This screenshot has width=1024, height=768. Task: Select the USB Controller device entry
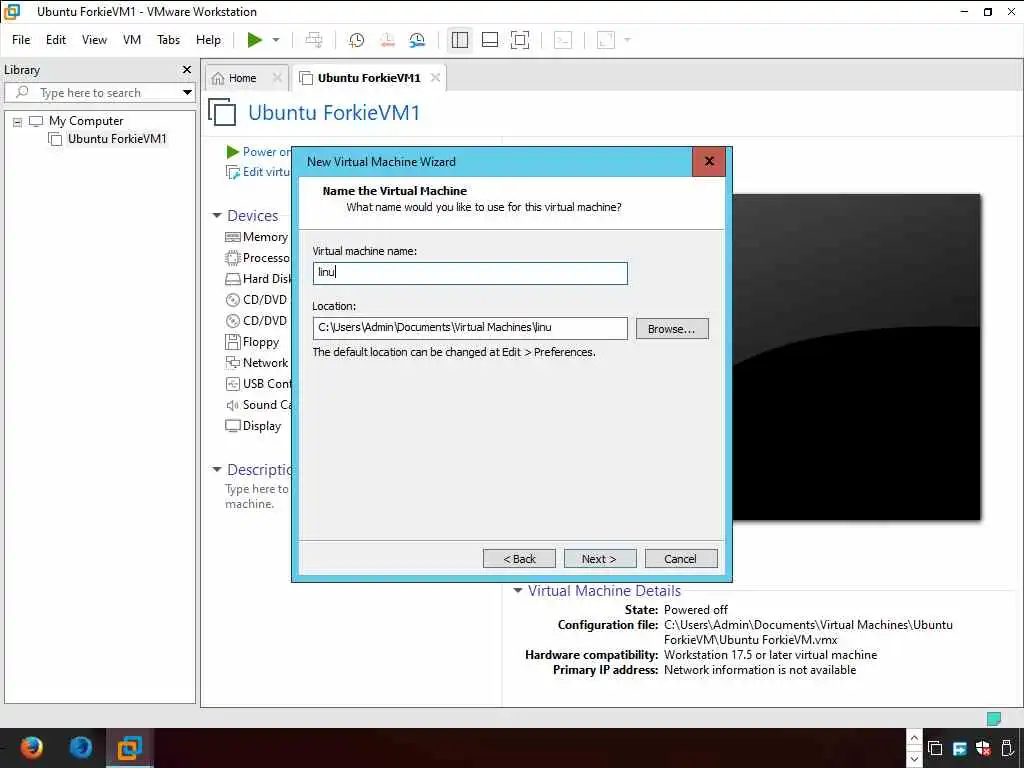[257, 383]
